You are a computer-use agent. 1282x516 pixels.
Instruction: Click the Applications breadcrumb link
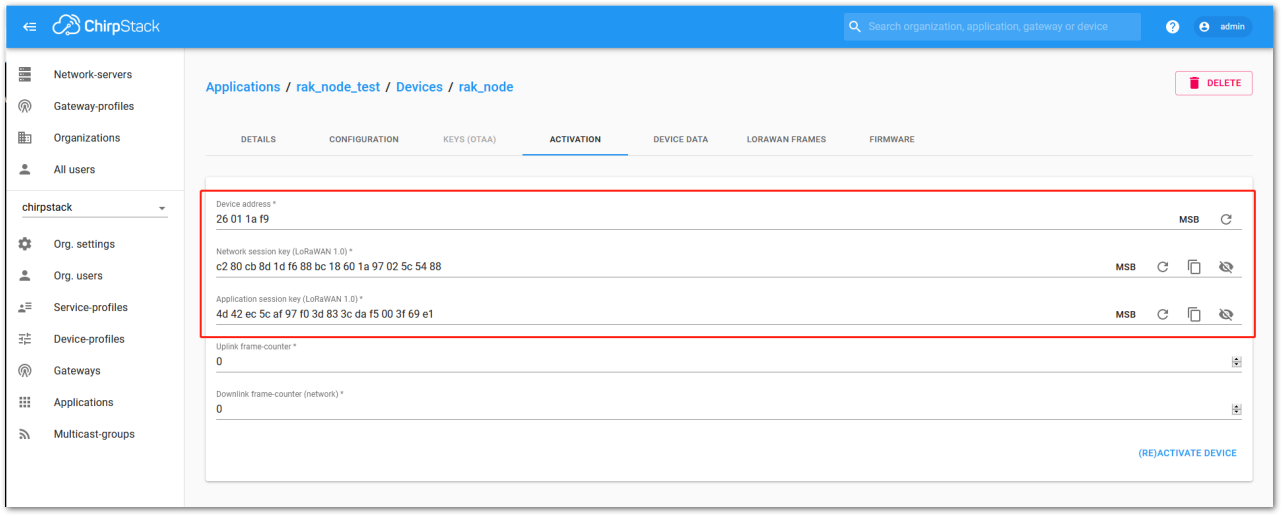coord(243,87)
